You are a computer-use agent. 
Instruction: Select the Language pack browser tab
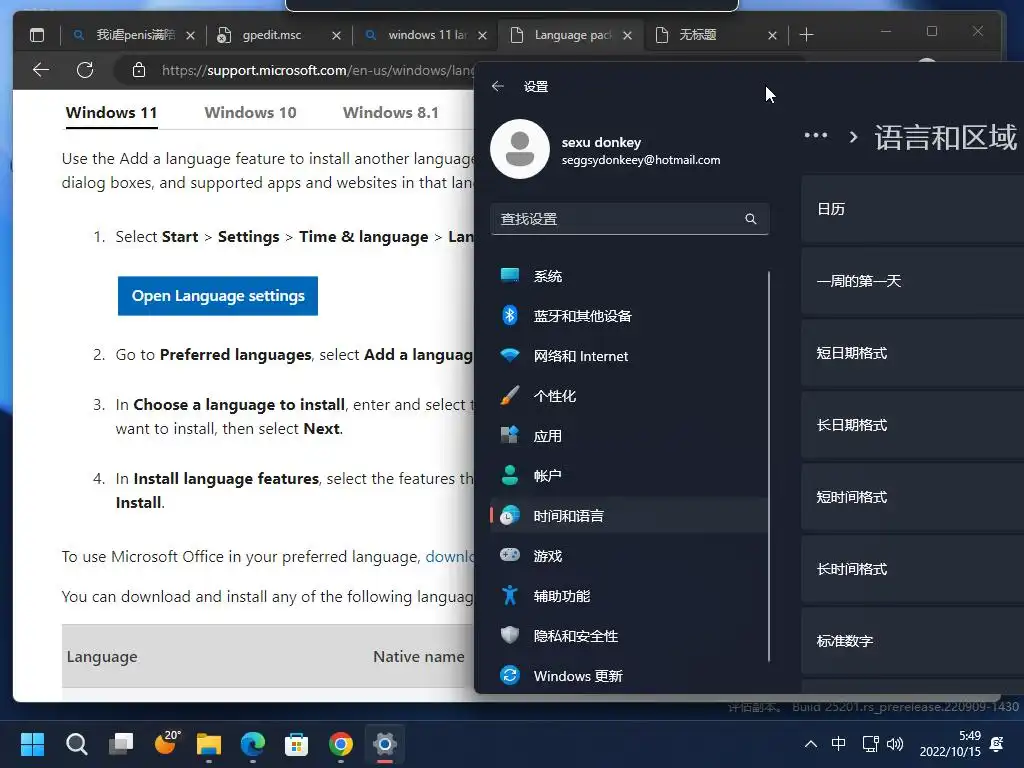[572, 35]
